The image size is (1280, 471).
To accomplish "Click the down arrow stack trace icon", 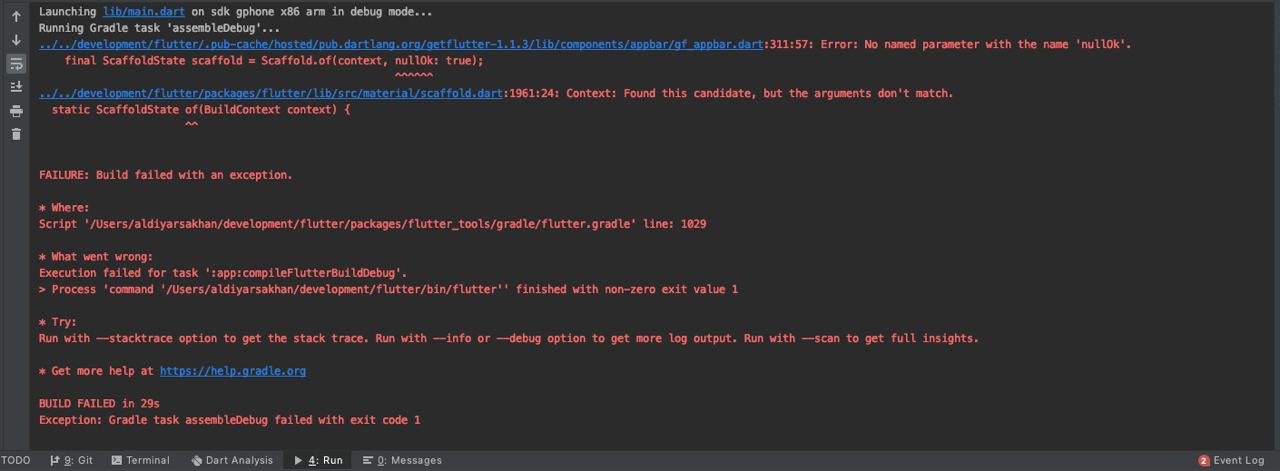I will pyautogui.click(x=16, y=40).
